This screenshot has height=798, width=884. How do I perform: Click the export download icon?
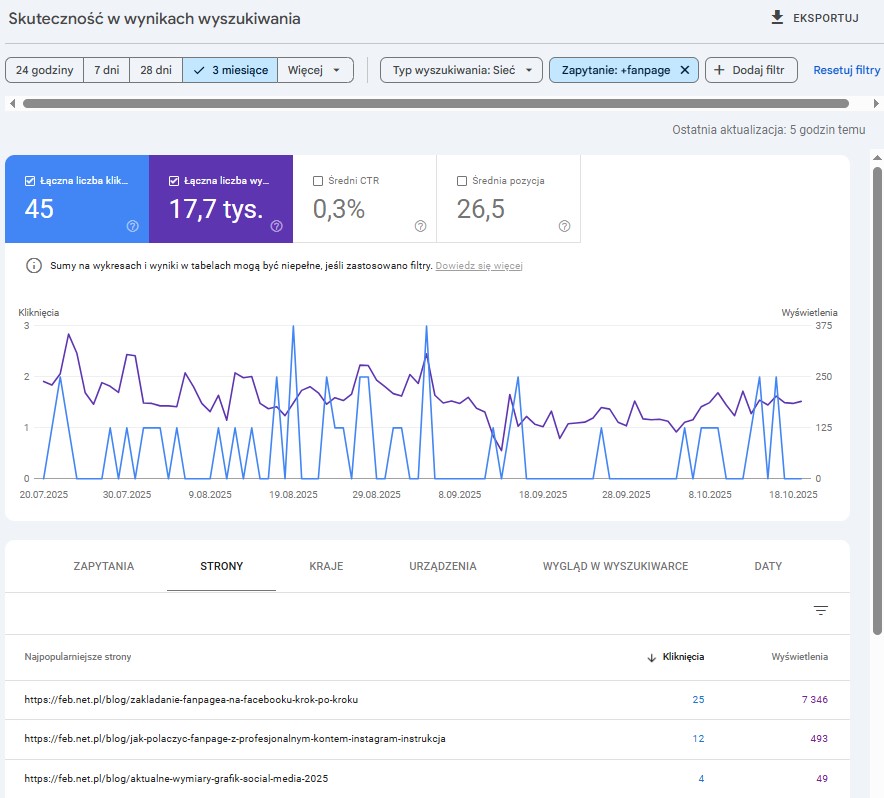pyautogui.click(x=777, y=18)
